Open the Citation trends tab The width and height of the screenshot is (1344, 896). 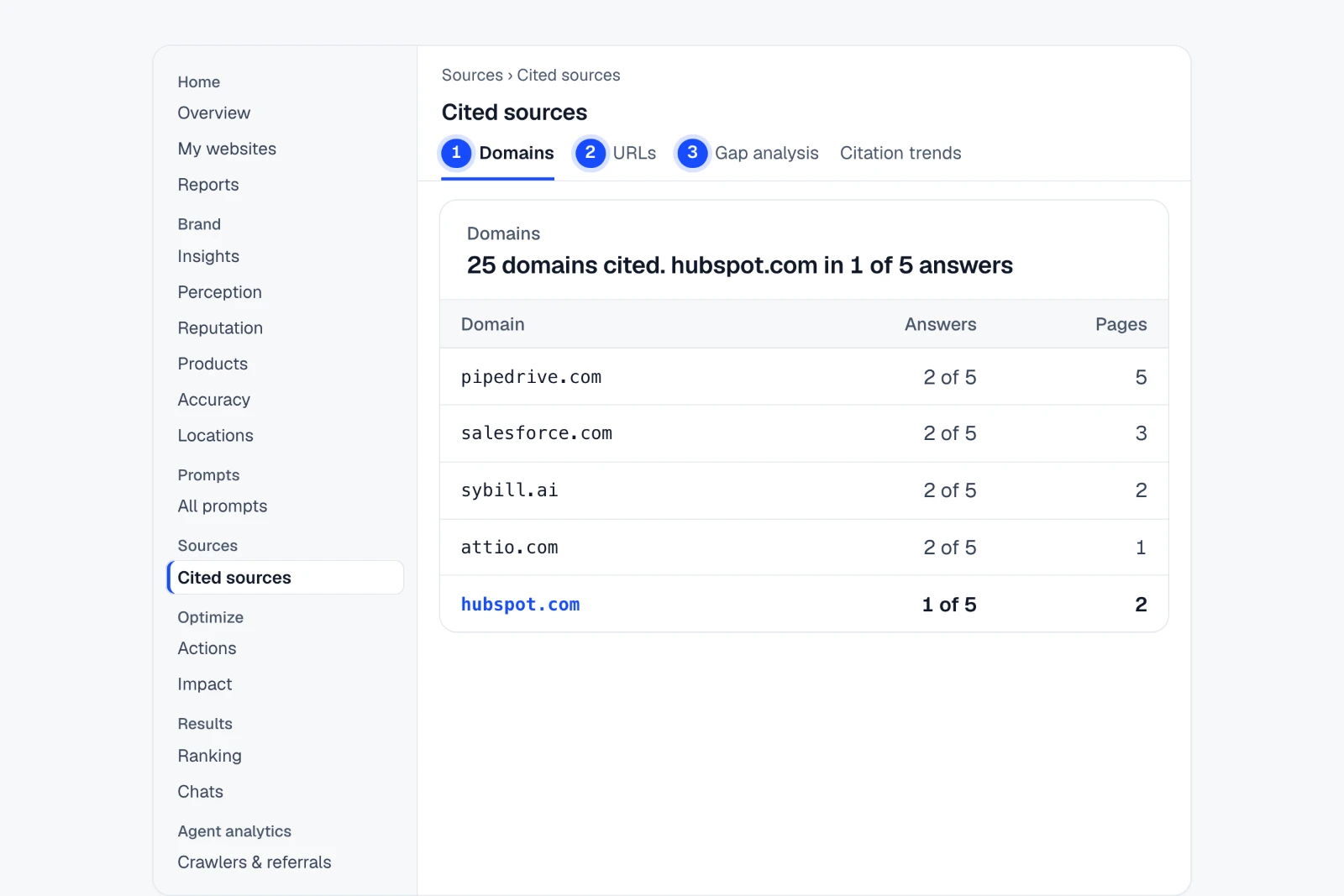coord(900,153)
